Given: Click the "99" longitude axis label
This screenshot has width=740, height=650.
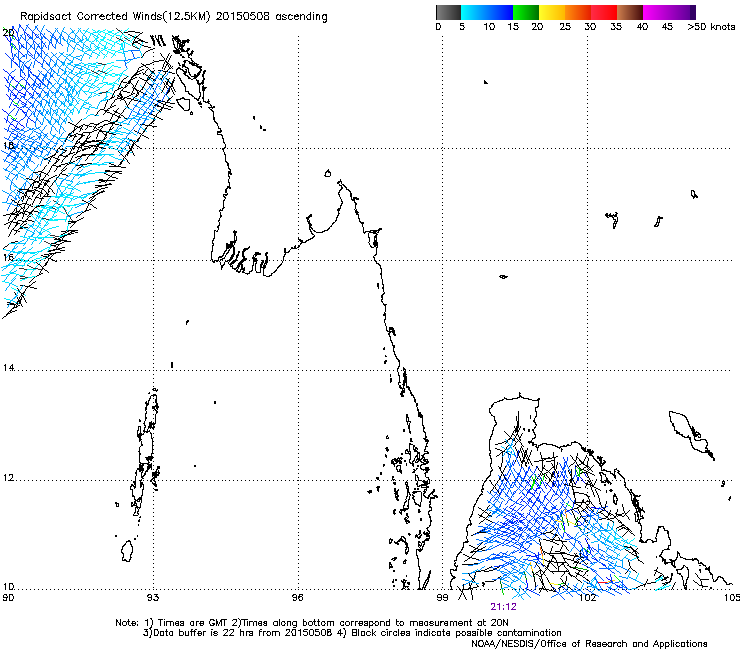Looking at the screenshot, I should coord(442,598).
